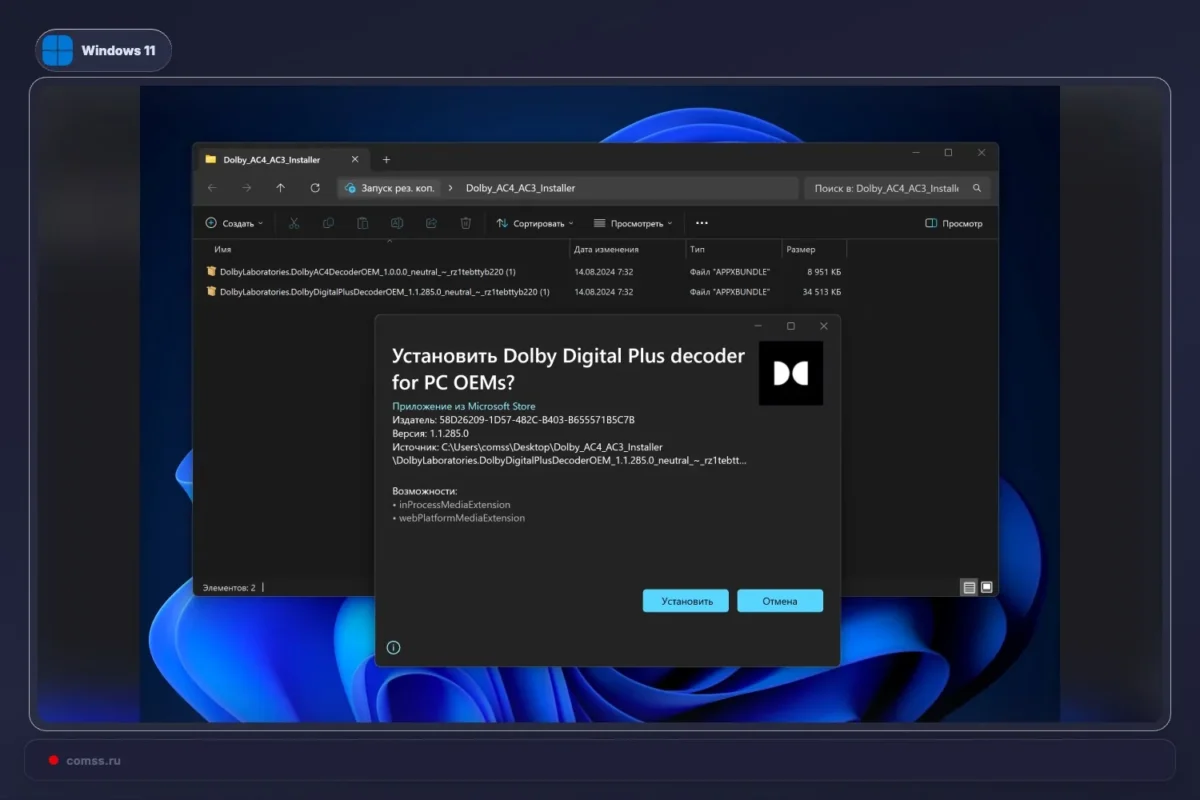The width and height of the screenshot is (1200, 800).
Task: Click the DolbyAC4DecoderOEM file icon
Action: (211, 271)
